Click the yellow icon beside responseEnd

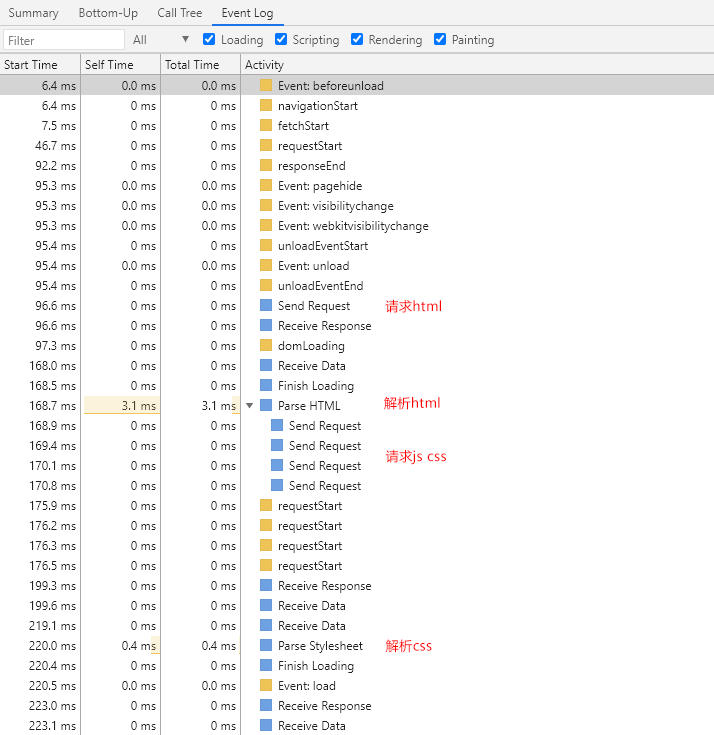266,165
